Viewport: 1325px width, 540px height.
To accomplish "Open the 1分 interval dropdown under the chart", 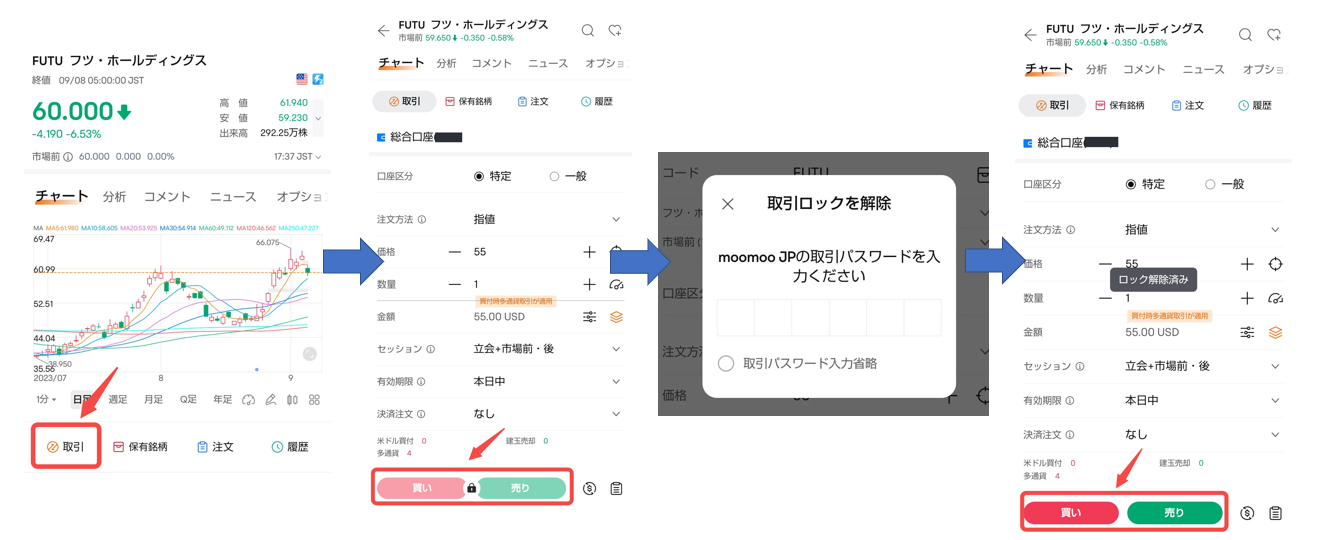I will pos(46,400).
